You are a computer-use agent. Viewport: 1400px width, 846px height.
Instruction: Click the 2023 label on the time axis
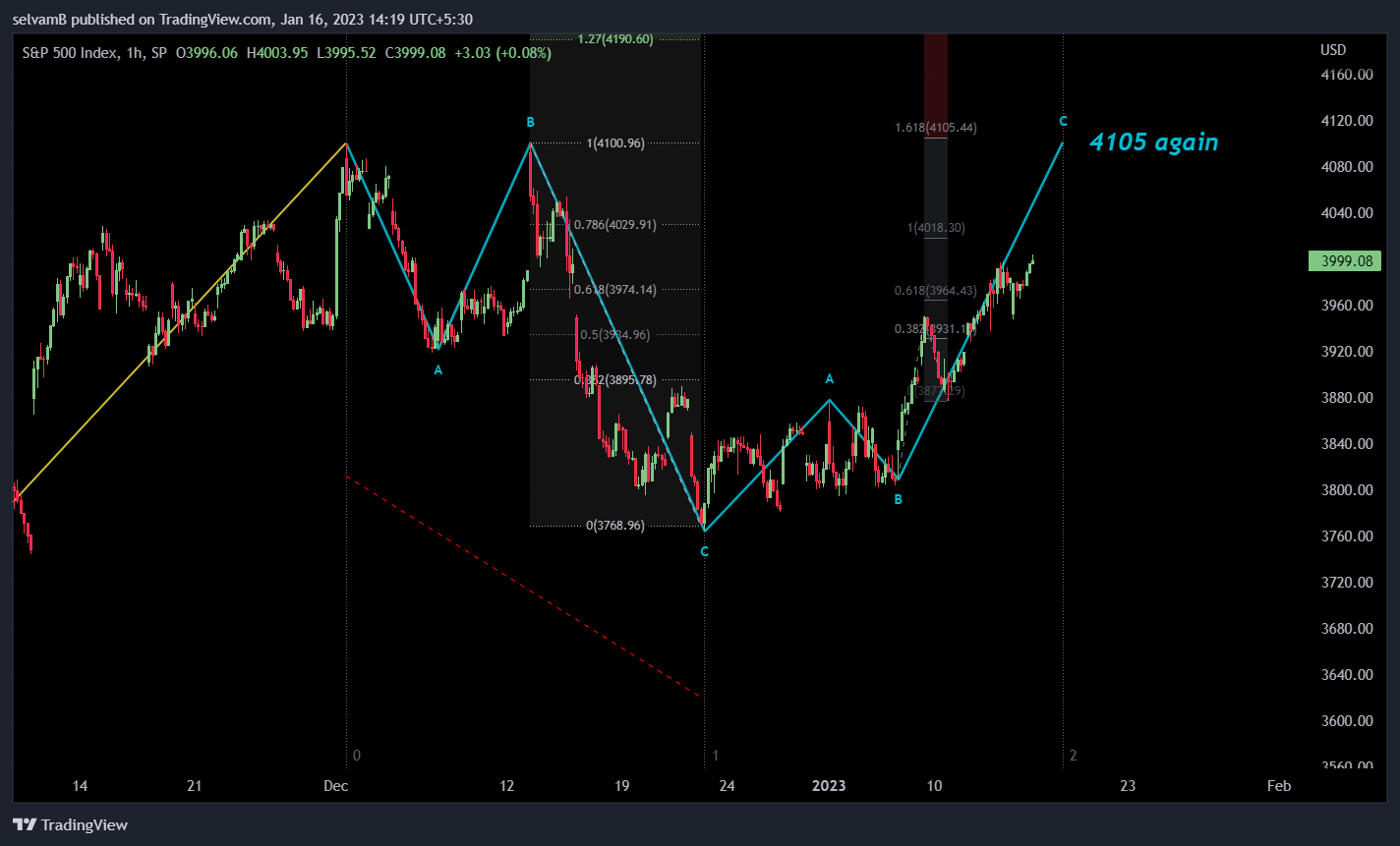pyautogui.click(x=829, y=786)
